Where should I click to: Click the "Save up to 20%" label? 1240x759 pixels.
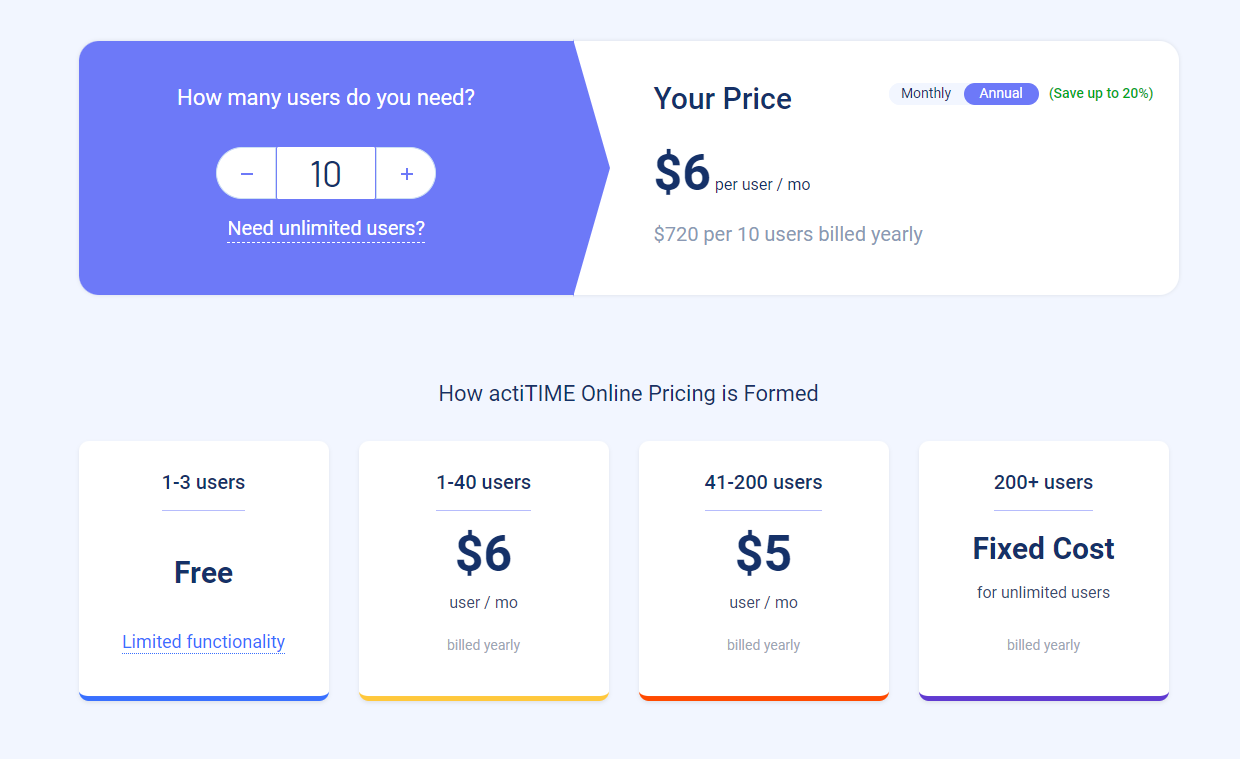[x=1100, y=93]
